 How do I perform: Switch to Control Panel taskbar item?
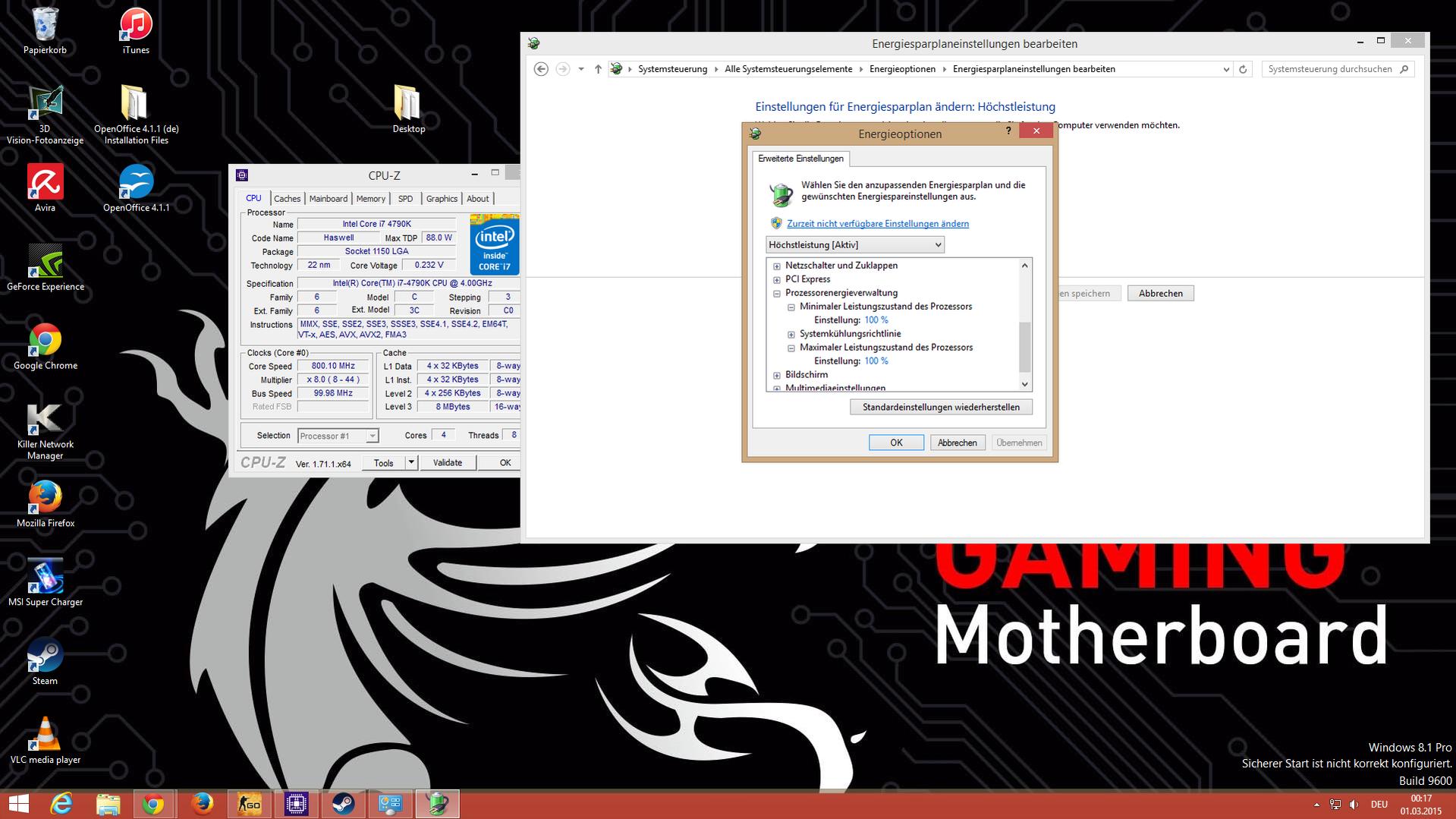click(390, 804)
